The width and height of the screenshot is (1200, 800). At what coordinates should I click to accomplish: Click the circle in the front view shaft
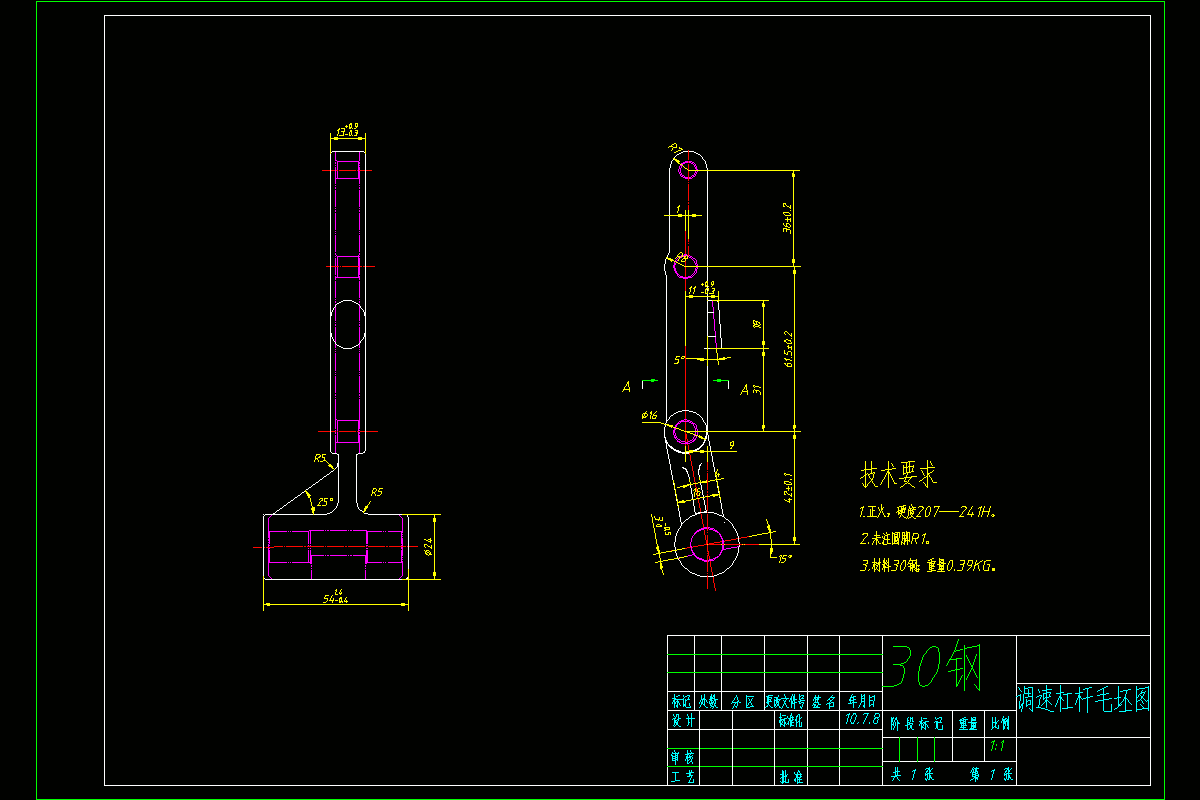pos(348,323)
